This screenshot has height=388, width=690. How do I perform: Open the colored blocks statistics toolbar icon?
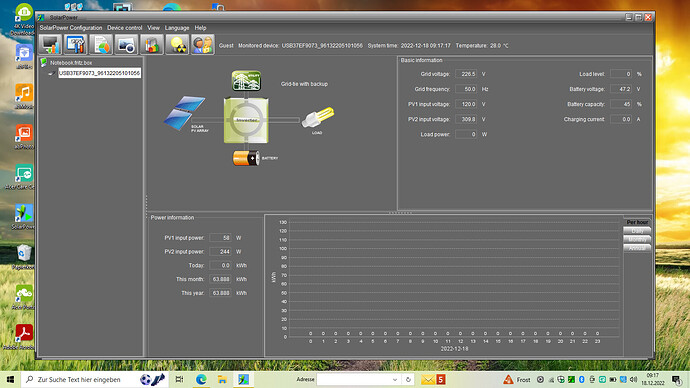tap(151, 44)
